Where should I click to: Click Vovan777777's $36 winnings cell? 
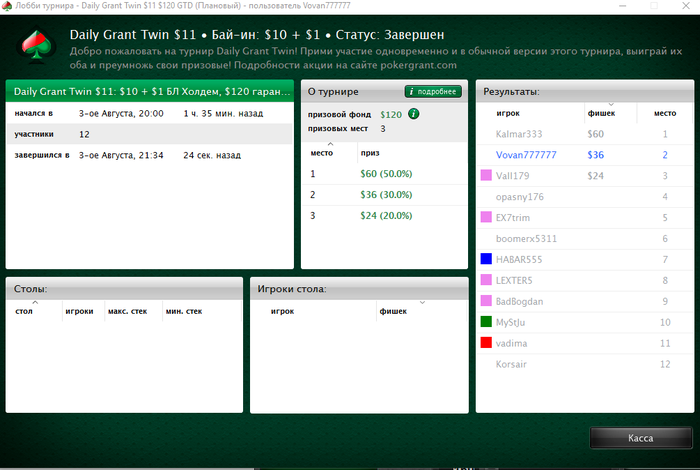(596, 155)
